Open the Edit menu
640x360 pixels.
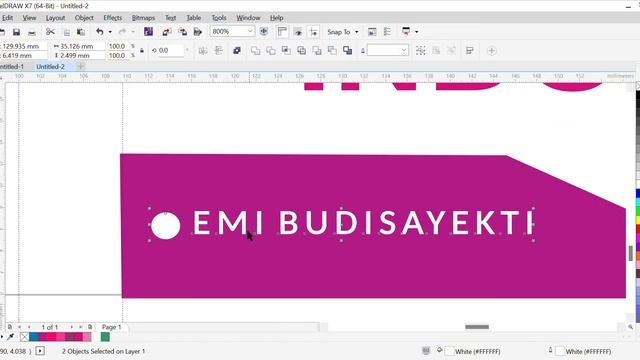(x=7, y=18)
